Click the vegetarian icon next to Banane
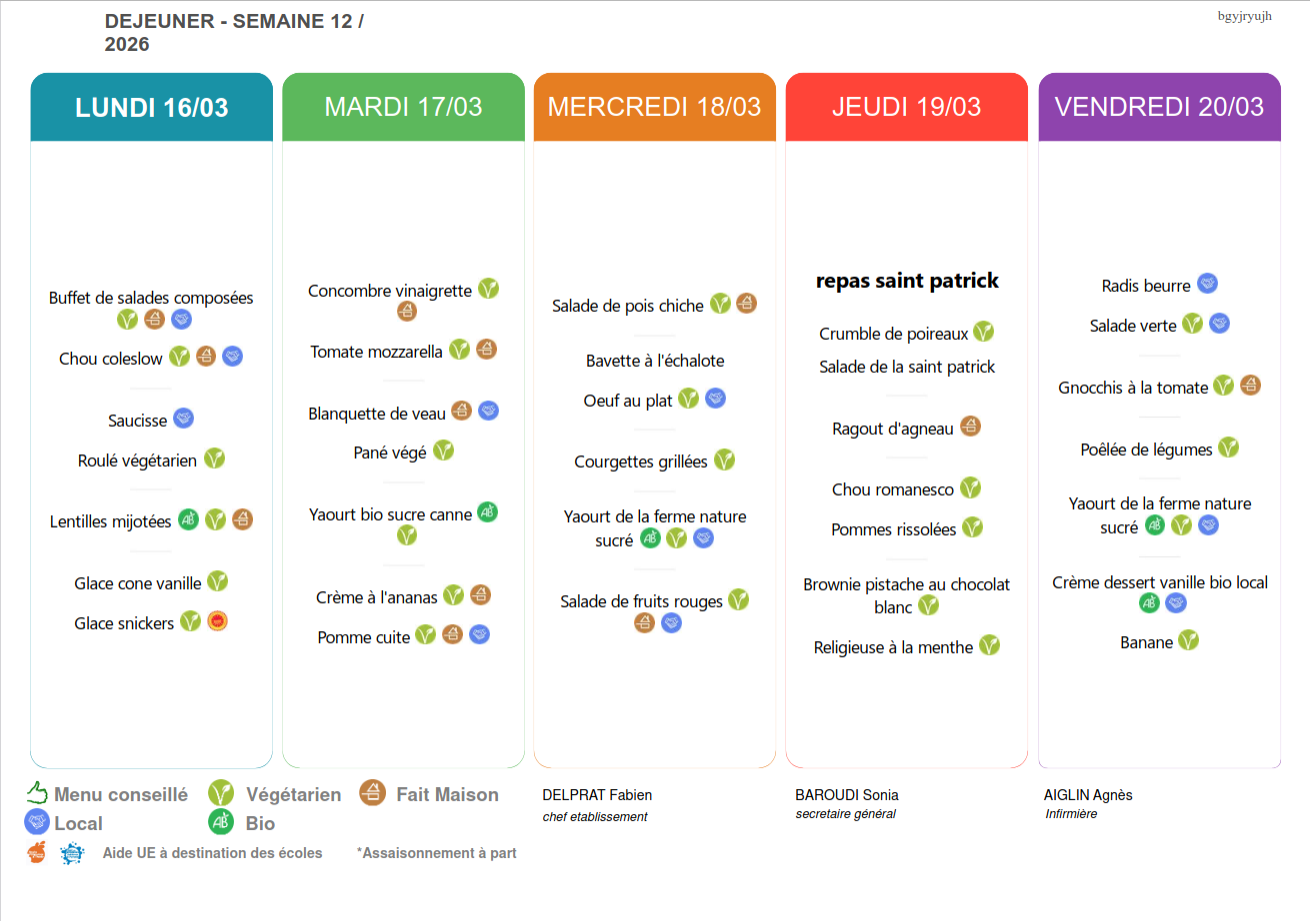 pos(1188,640)
